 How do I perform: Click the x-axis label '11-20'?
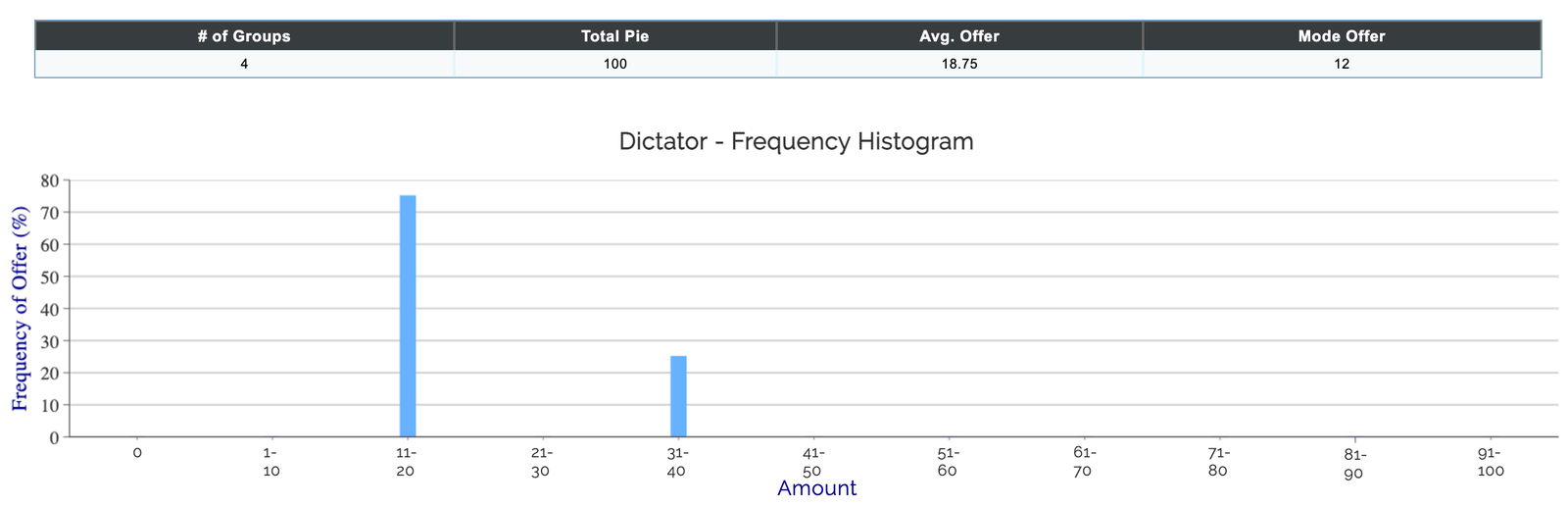(408, 462)
